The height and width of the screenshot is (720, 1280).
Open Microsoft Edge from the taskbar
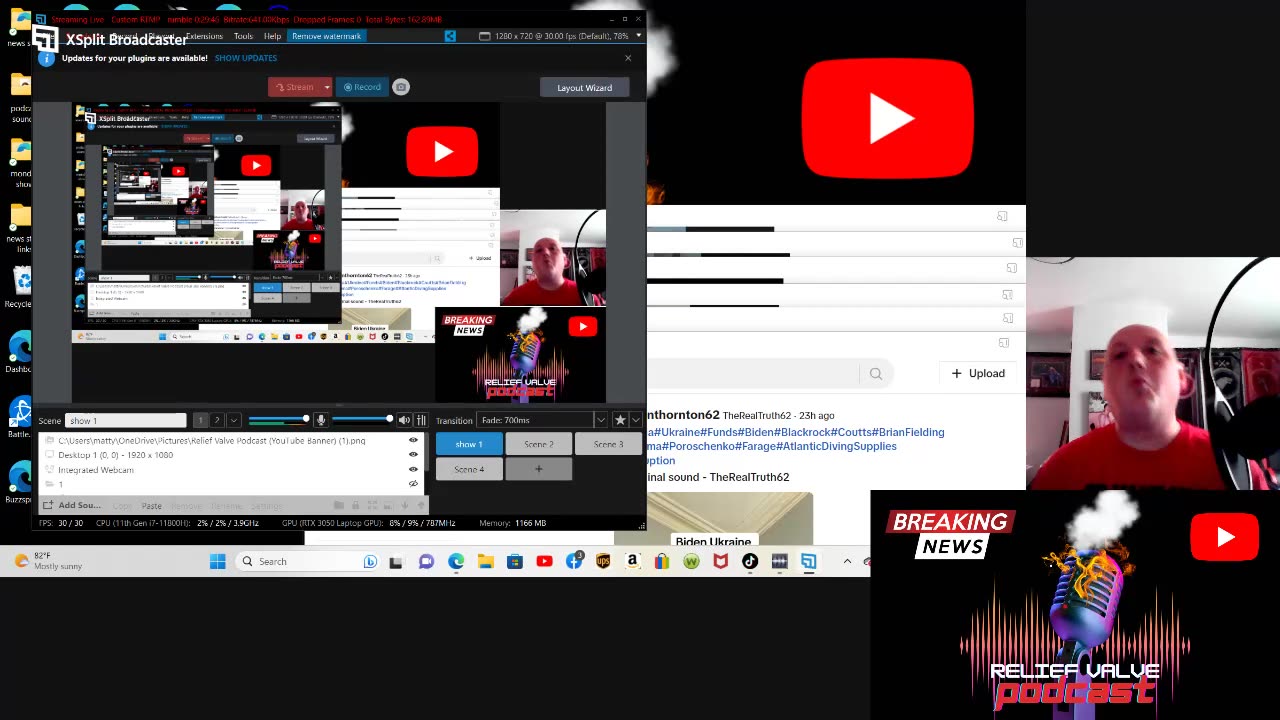(456, 561)
